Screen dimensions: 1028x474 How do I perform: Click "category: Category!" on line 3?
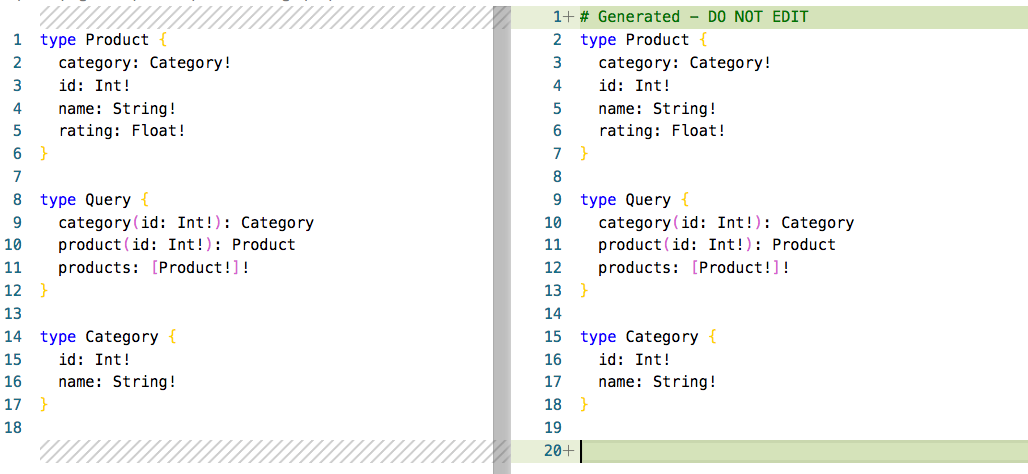[685, 63]
